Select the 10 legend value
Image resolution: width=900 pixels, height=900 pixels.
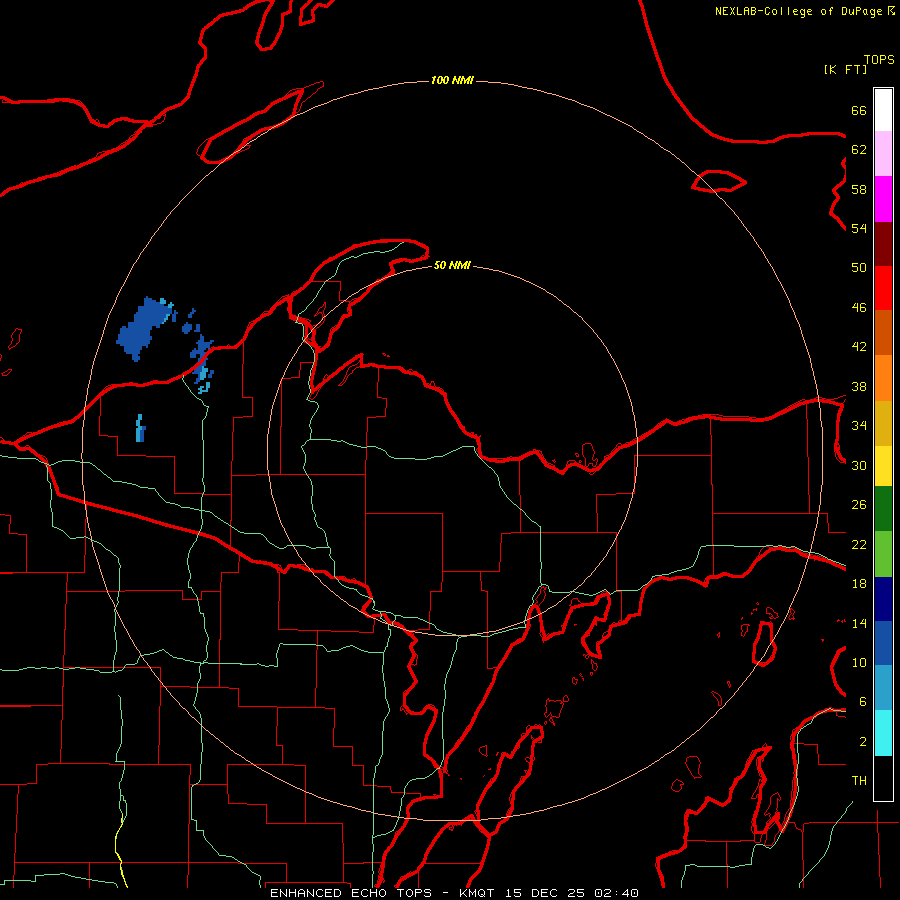pyautogui.click(x=859, y=663)
